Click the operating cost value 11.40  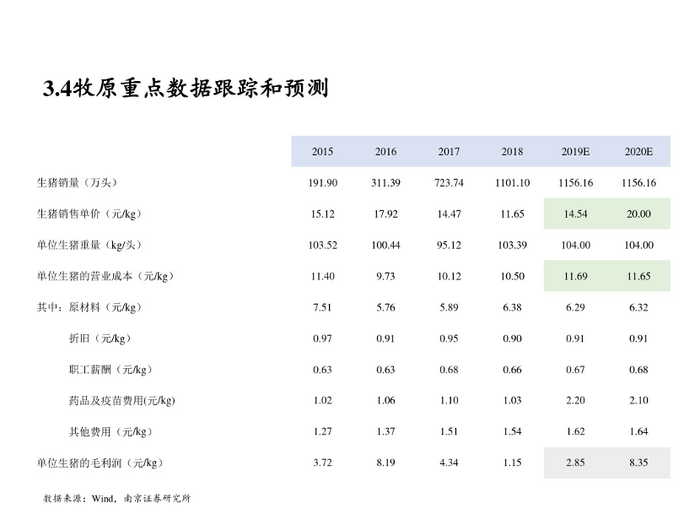[323, 276]
